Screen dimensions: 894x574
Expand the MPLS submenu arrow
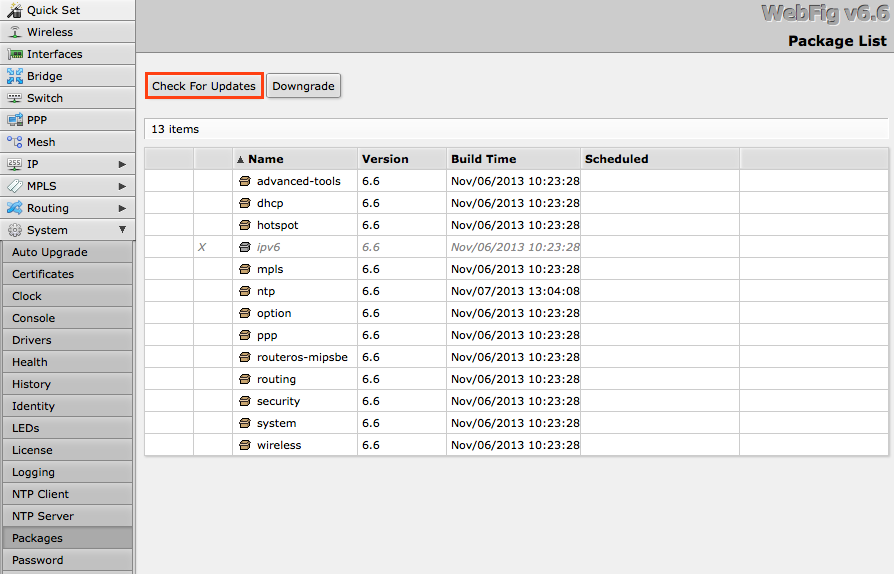click(x=122, y=186)
